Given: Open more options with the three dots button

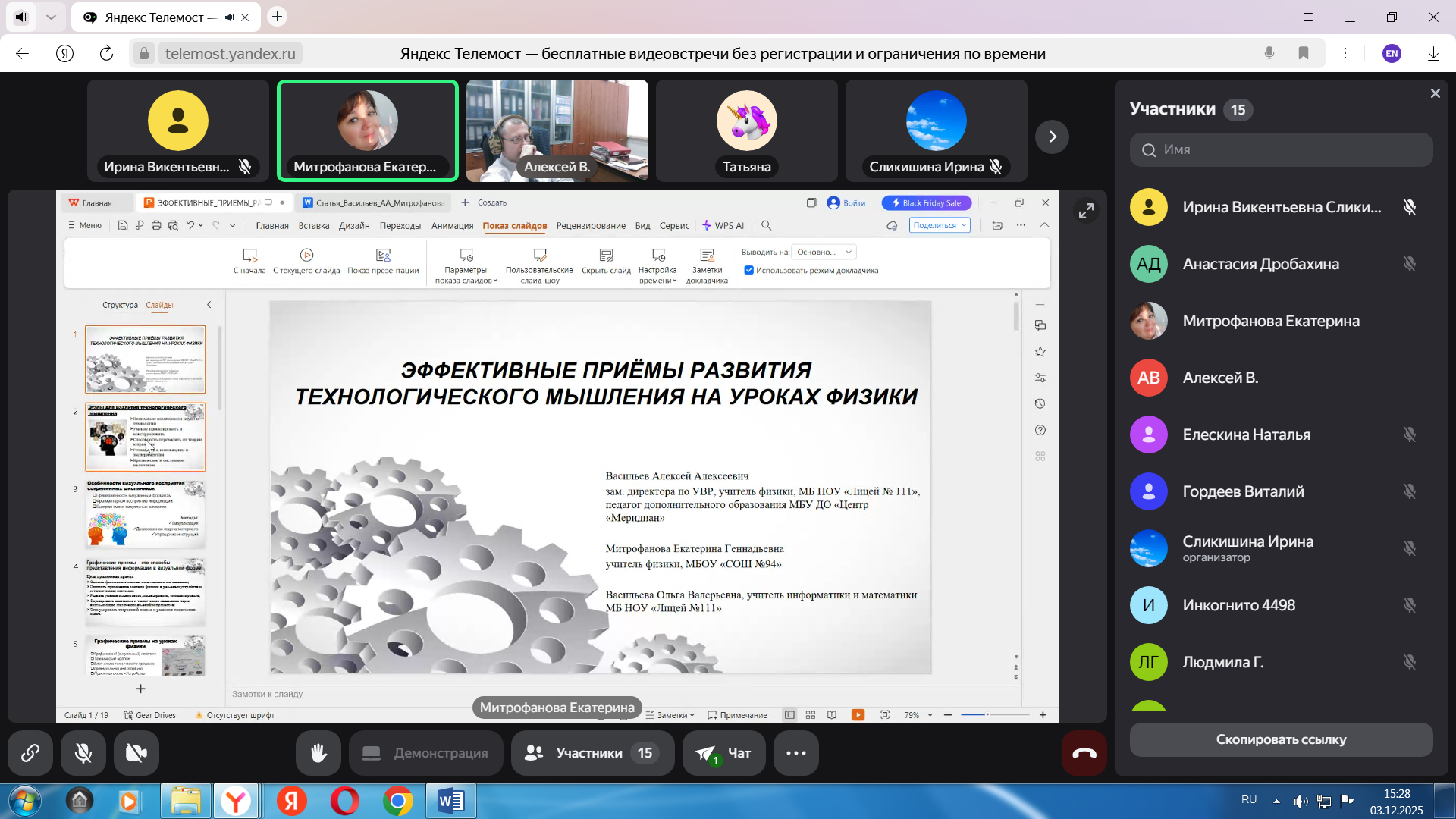Looking at the screenshot, I should (795, 753).
